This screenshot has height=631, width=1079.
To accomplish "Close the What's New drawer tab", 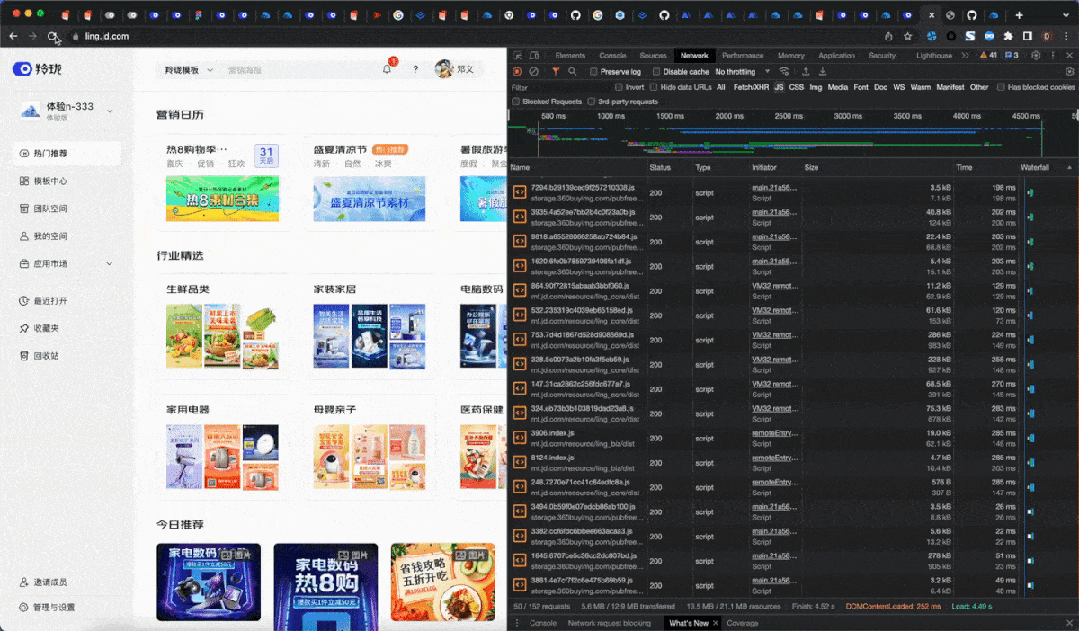I will point(716,623).
